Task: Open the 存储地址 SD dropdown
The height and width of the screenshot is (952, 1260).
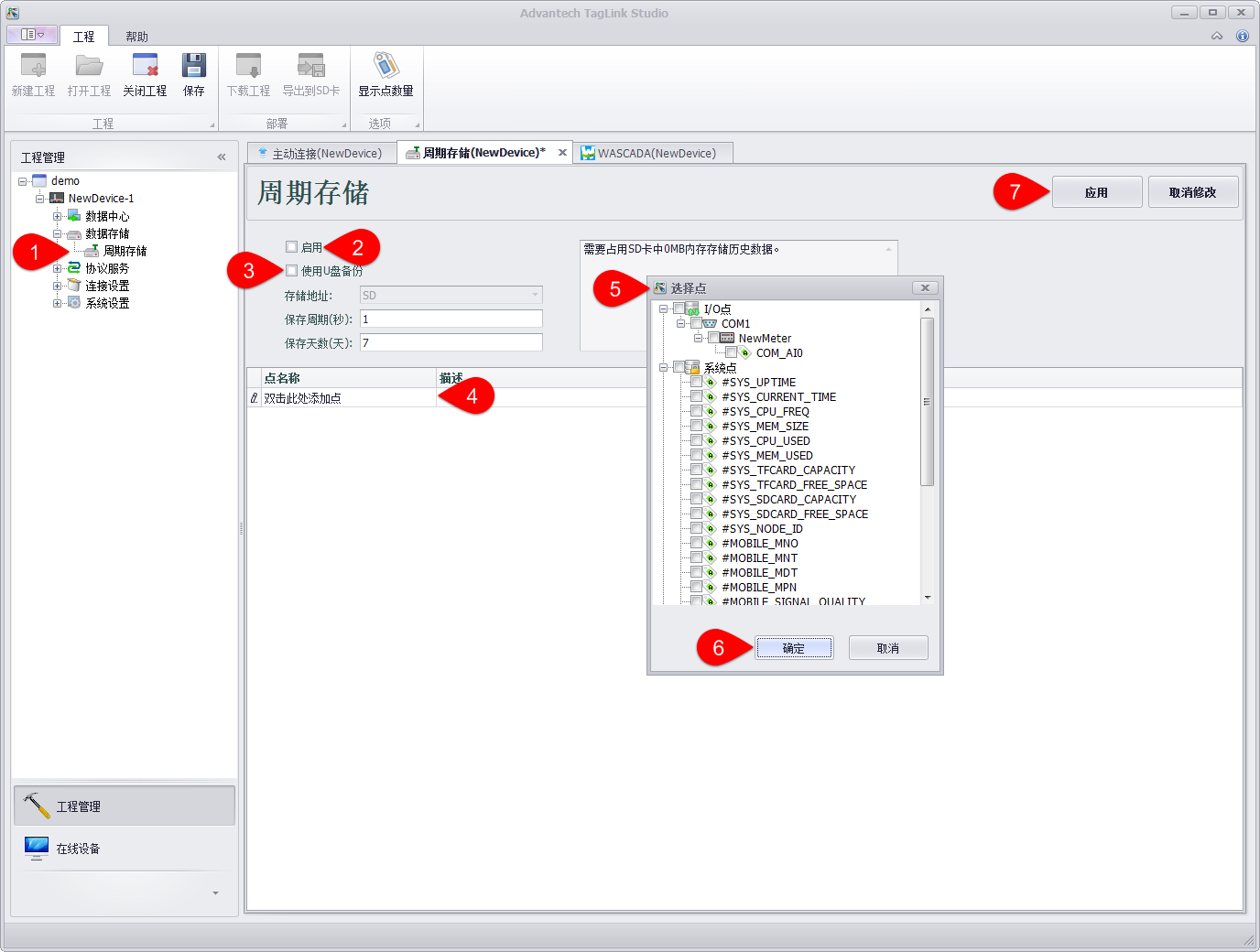Action: 535,295
